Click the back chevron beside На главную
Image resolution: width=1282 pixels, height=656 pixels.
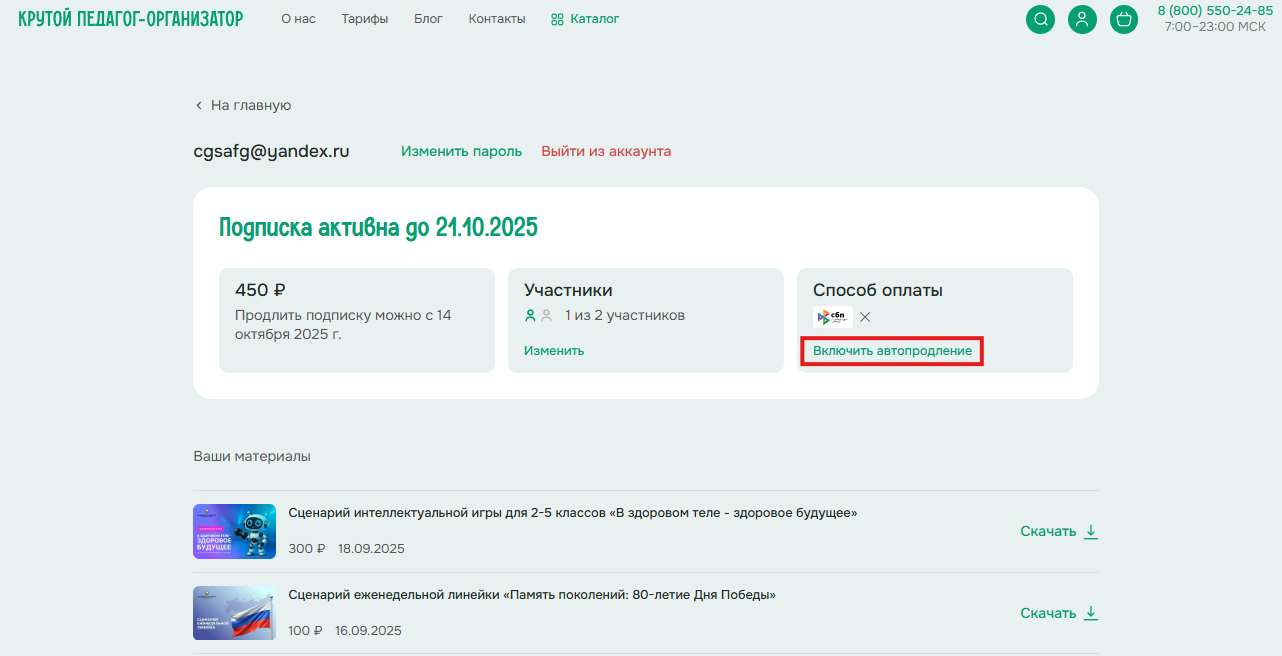pyautogui.click(x=199, y=106)
